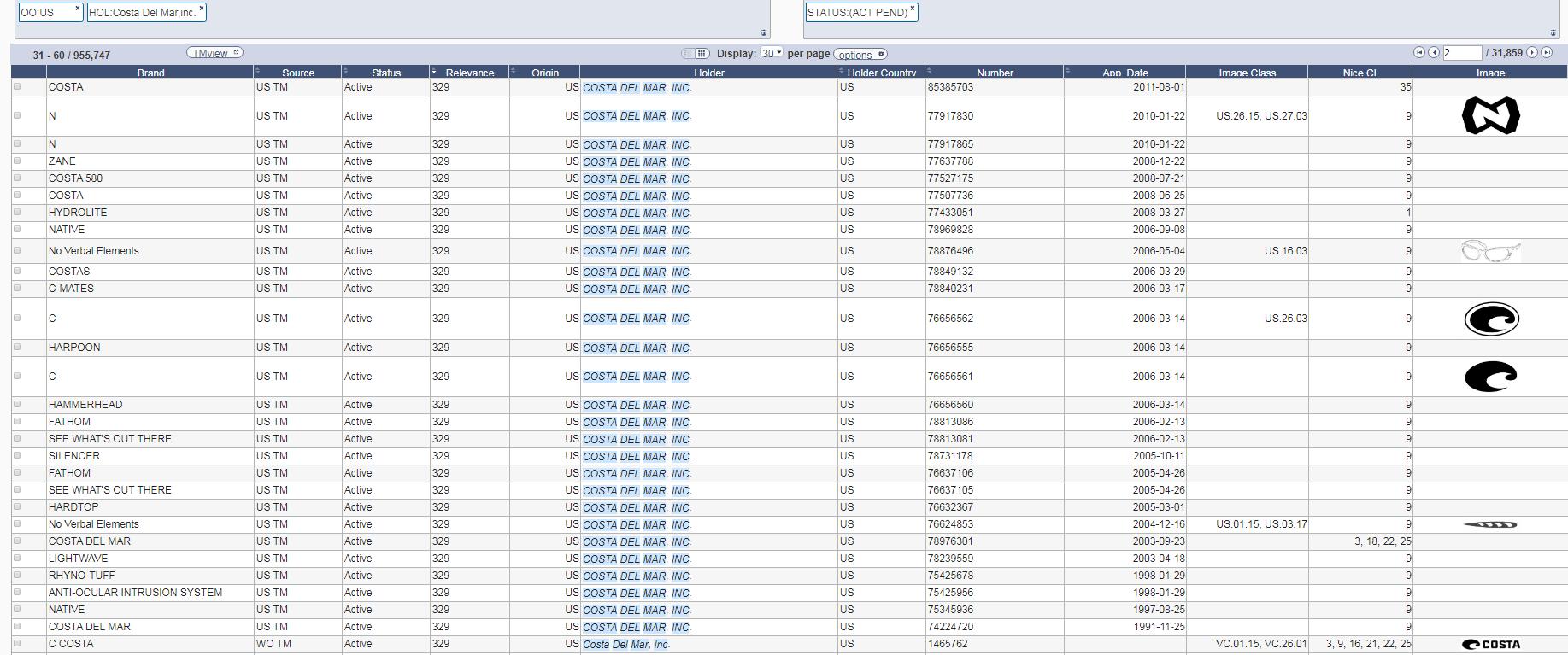The height and width of the screenshot is (655, 1568).
Task: Remove the STATUS:(ACT PEND) filter
Action: pyautogui.click(x=913, y=9)
